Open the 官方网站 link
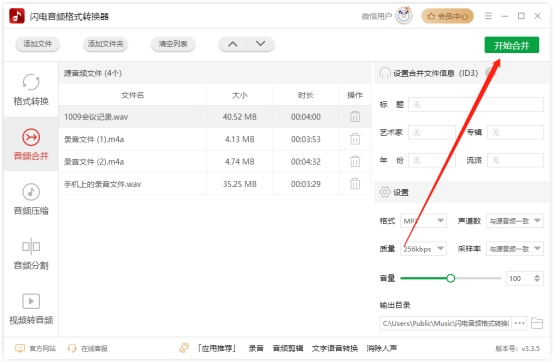The image size is (554, 363). (x=35, y=349)
